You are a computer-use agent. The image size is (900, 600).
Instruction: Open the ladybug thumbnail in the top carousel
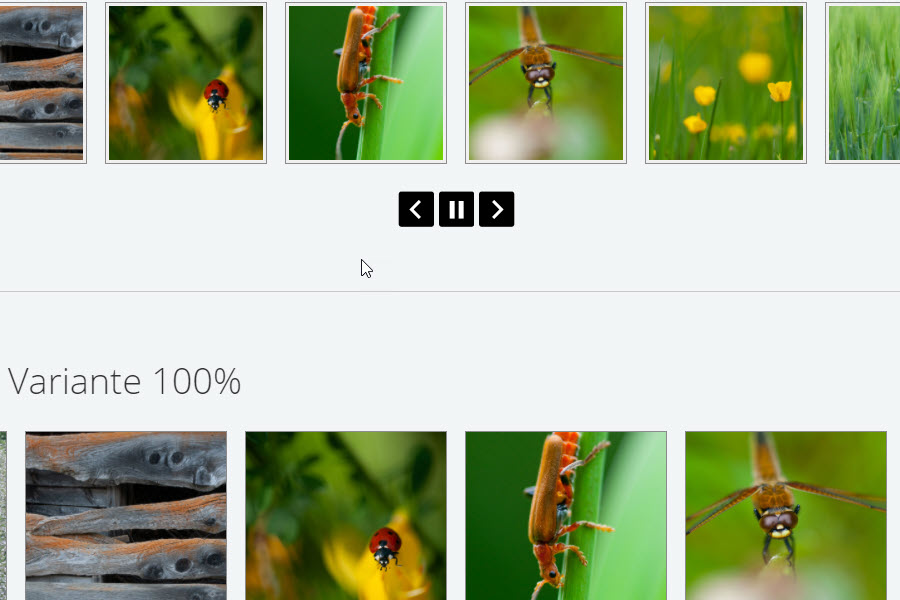pos(186,83)
